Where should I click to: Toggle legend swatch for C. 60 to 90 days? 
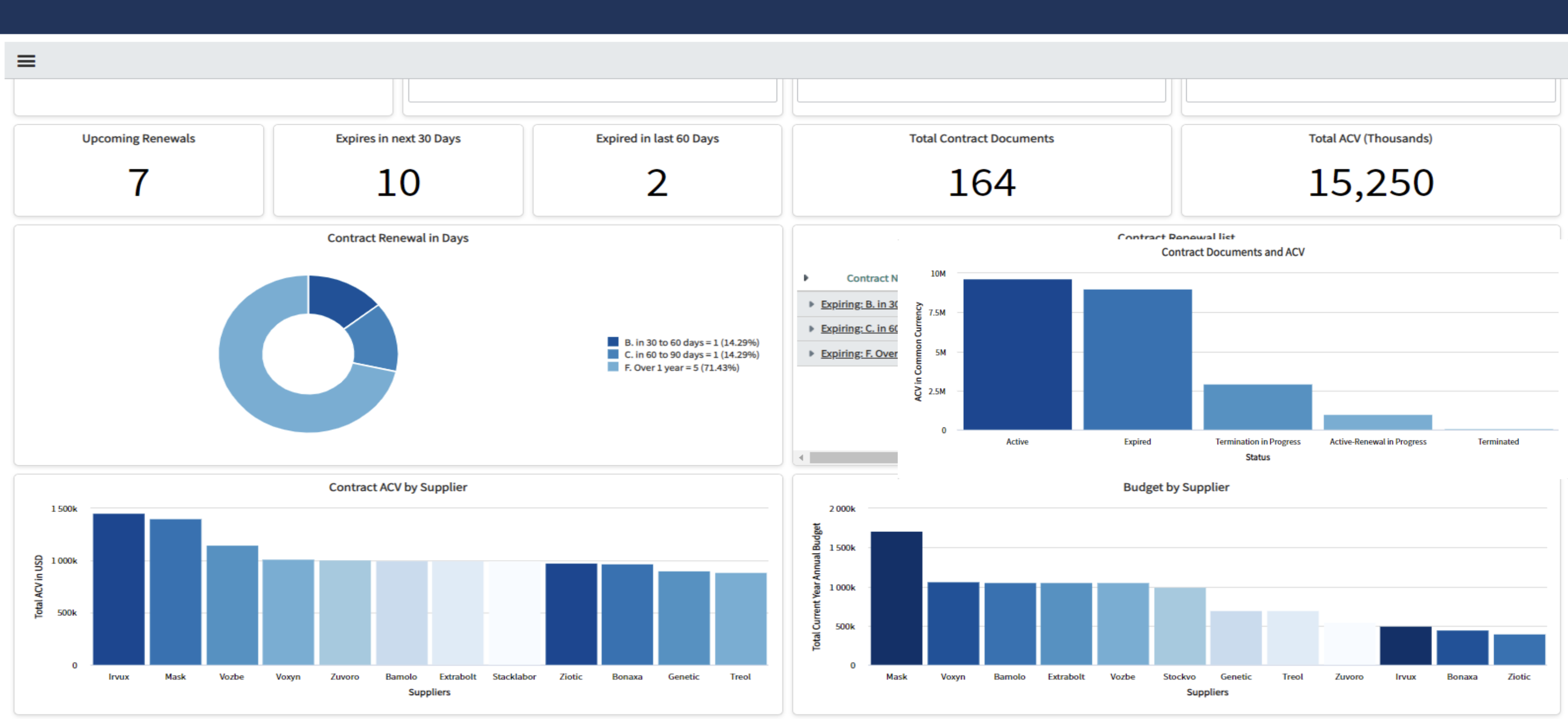coord(612,354)
